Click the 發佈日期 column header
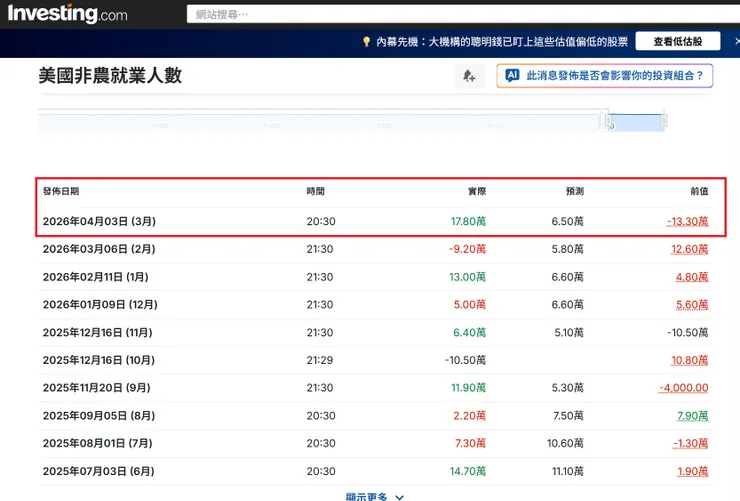Screen dimensions: 740x501 (x=61, y=191)
